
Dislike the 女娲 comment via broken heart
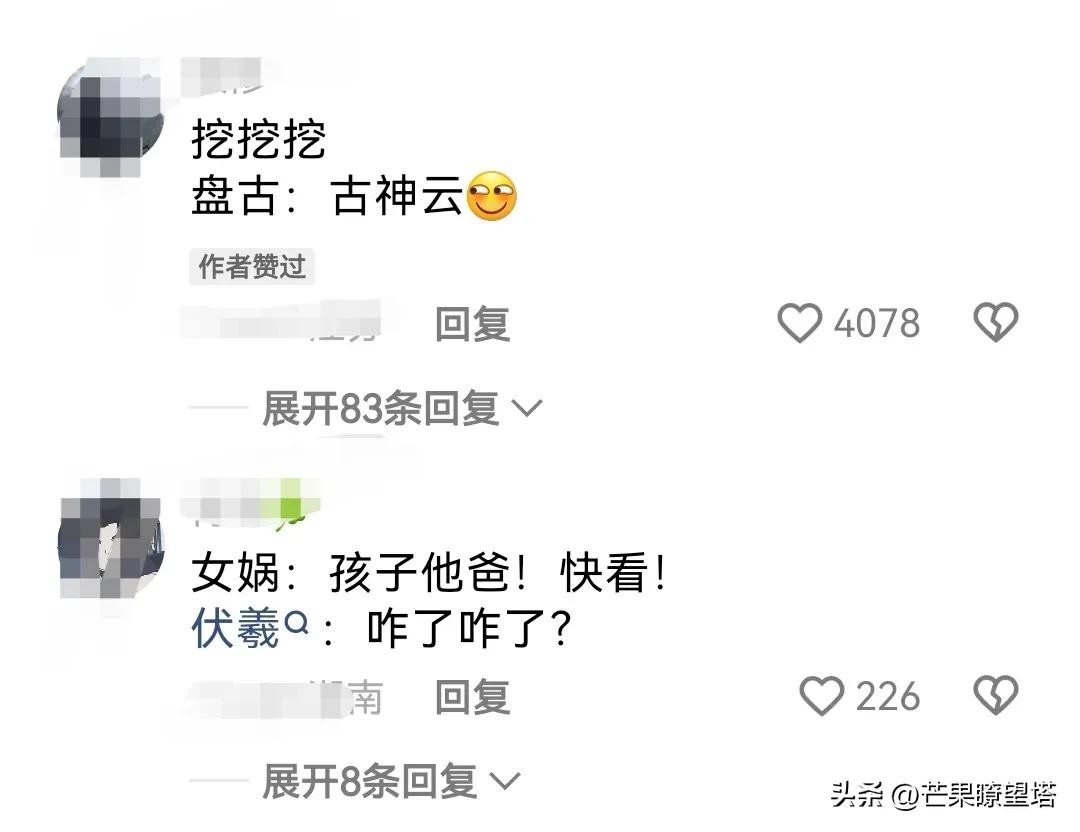click(995, 695)
